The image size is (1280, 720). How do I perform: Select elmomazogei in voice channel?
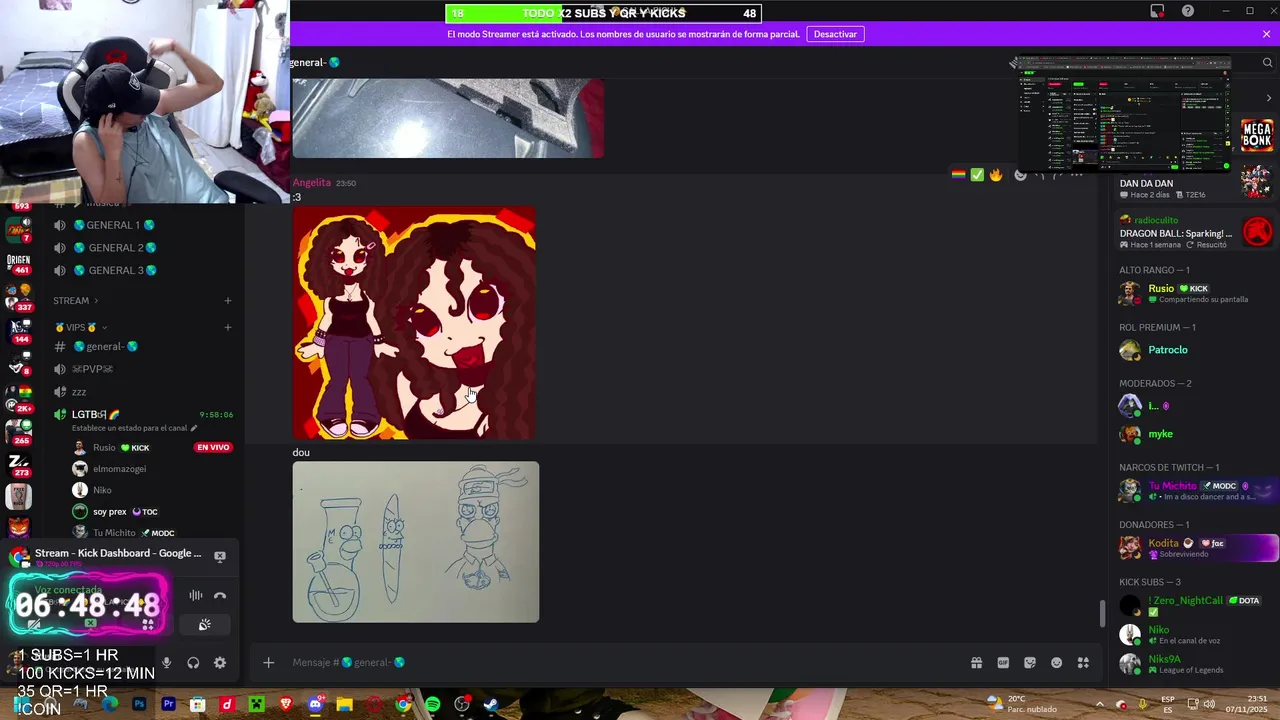pos(119,469)
